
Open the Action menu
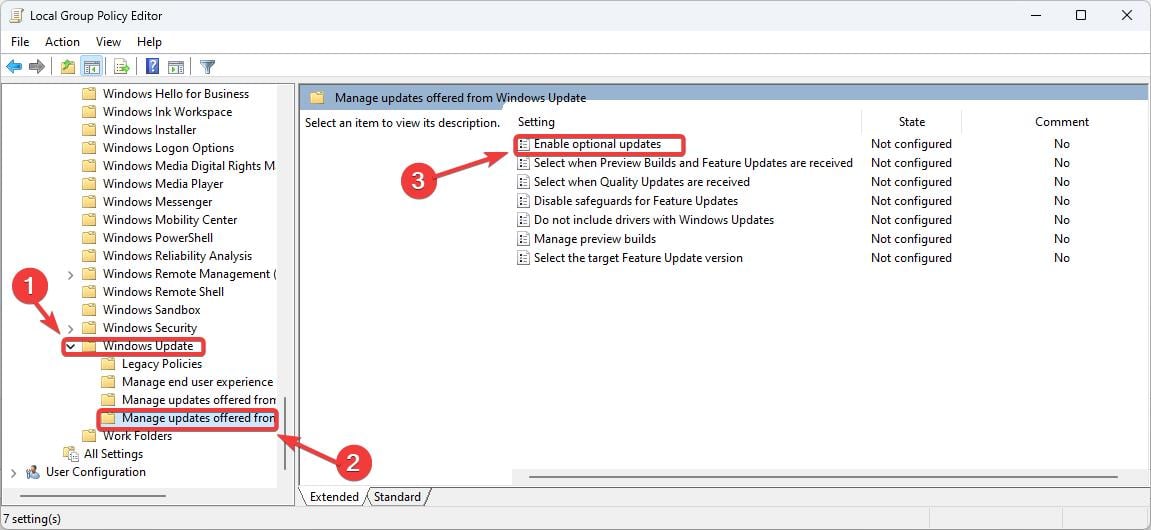click(62, 42)
